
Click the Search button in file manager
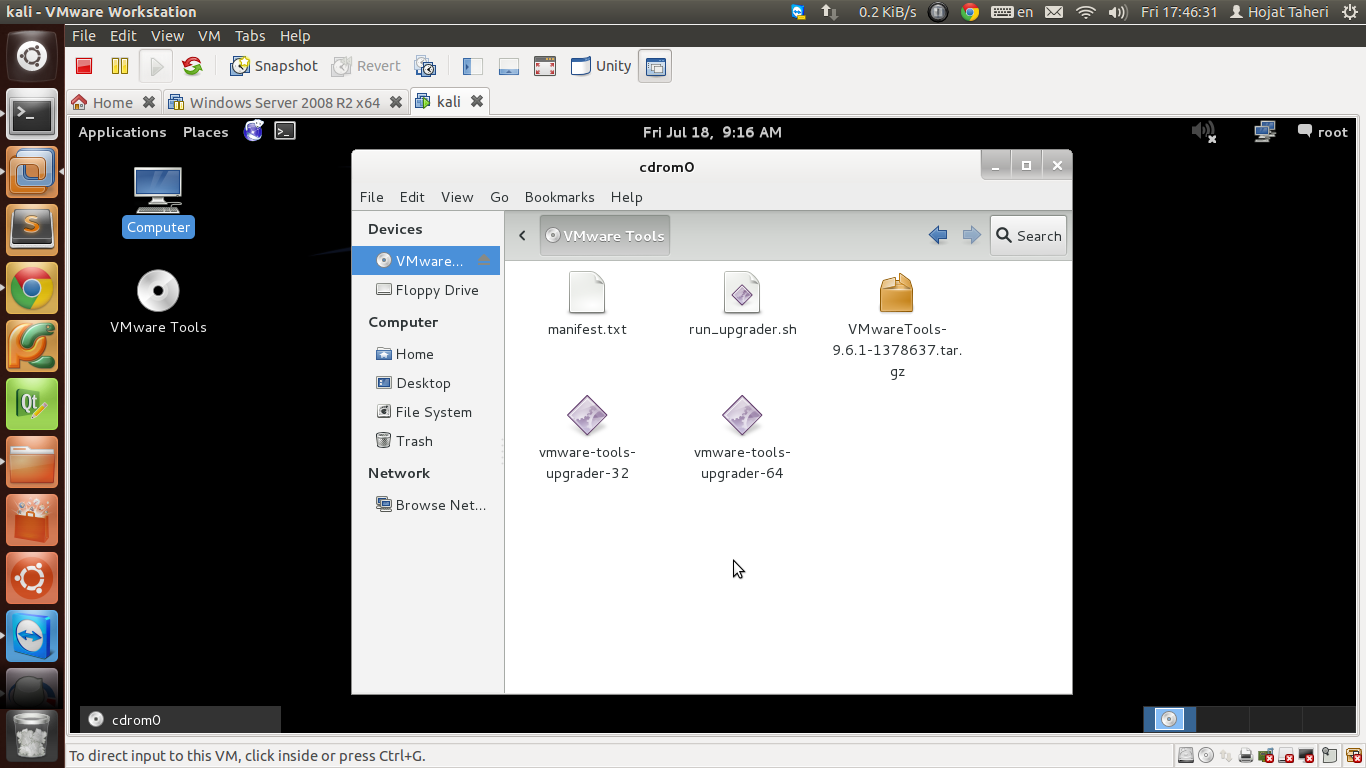tap(1028, 236)
